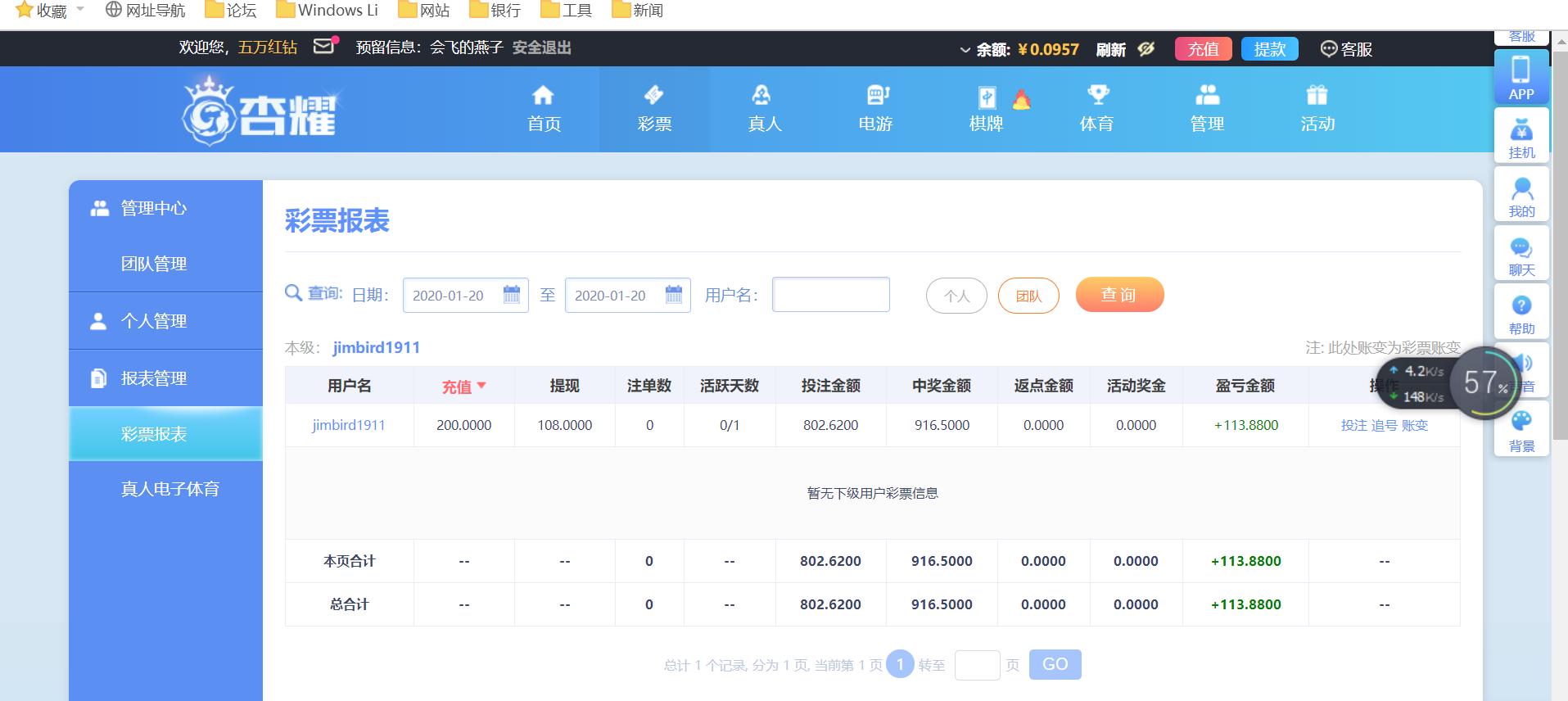
Task: Open 背景 background theme picker
Action: pos(1521,429)
